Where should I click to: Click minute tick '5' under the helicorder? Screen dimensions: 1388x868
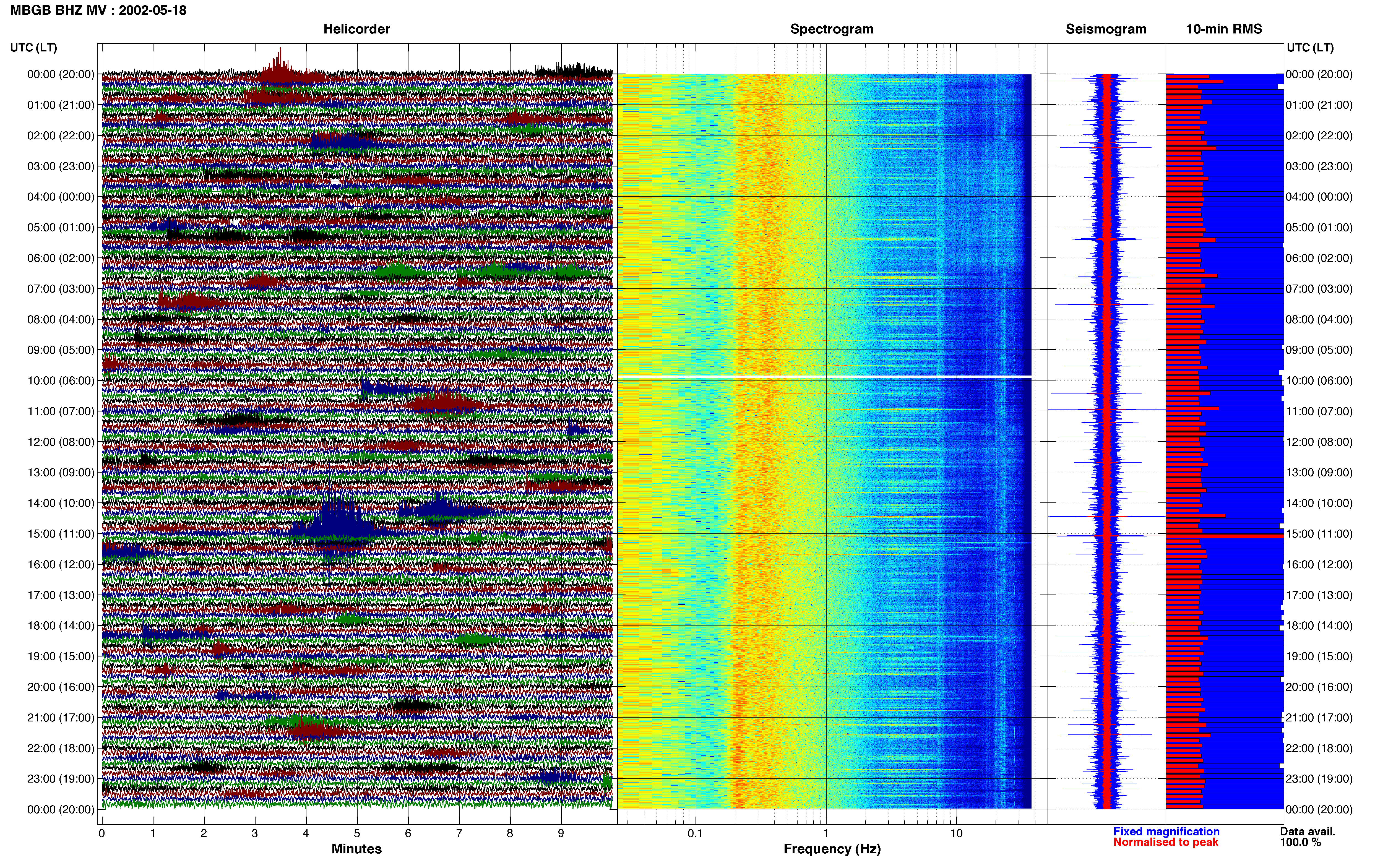coord(357,833)
